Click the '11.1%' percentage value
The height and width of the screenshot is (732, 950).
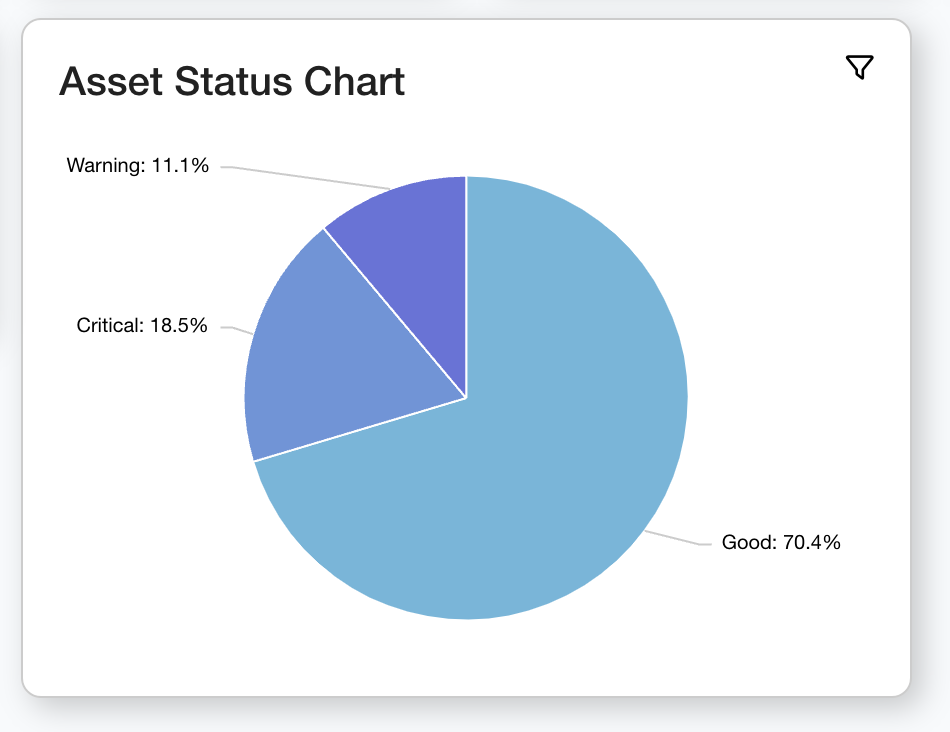tap(180, 166)
